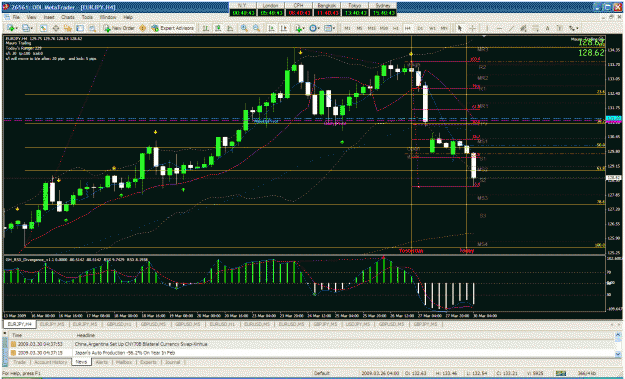
Task: Switch to the Experts tab
Action: coord(148,362)
